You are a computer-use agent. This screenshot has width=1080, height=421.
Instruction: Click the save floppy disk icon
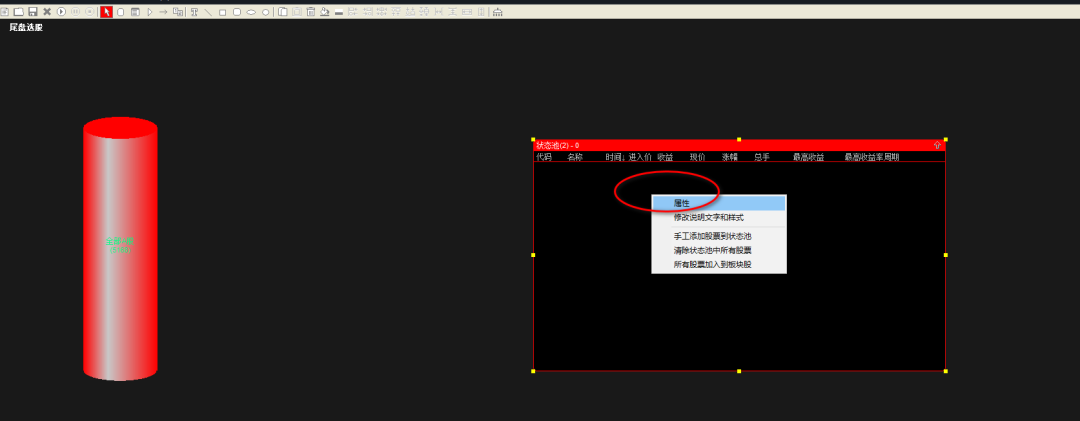point(32,12)
